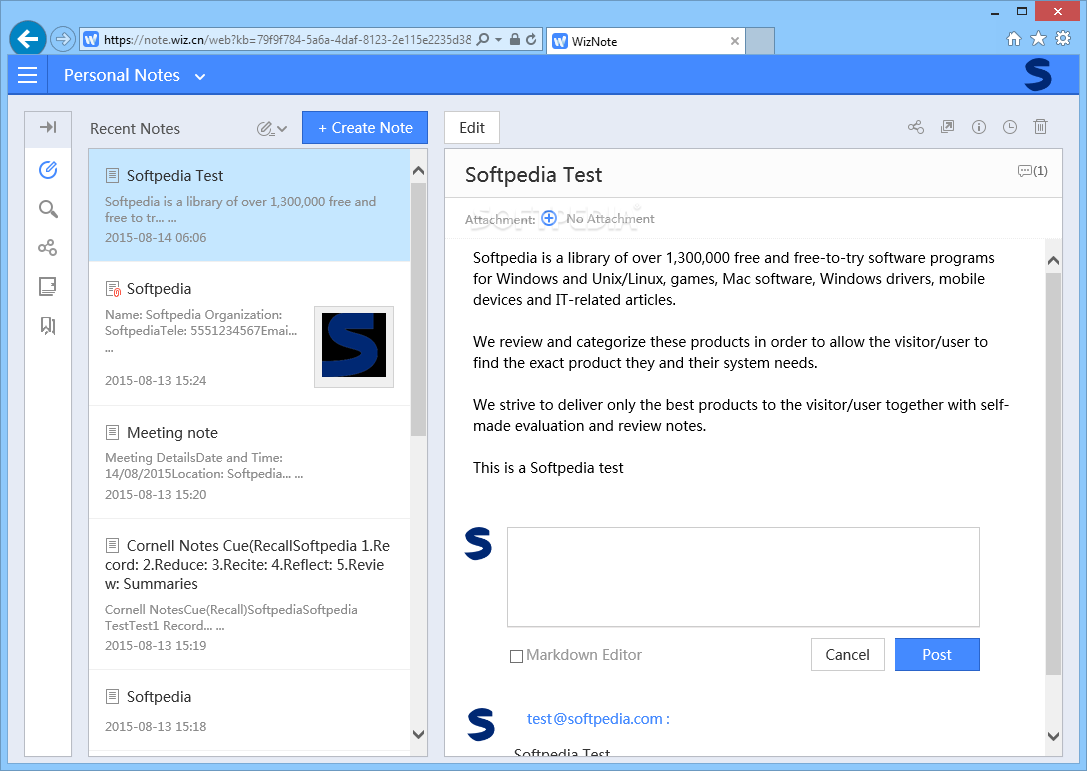
Task: Open the note sort options dropdown
Action: coord(272,128)
